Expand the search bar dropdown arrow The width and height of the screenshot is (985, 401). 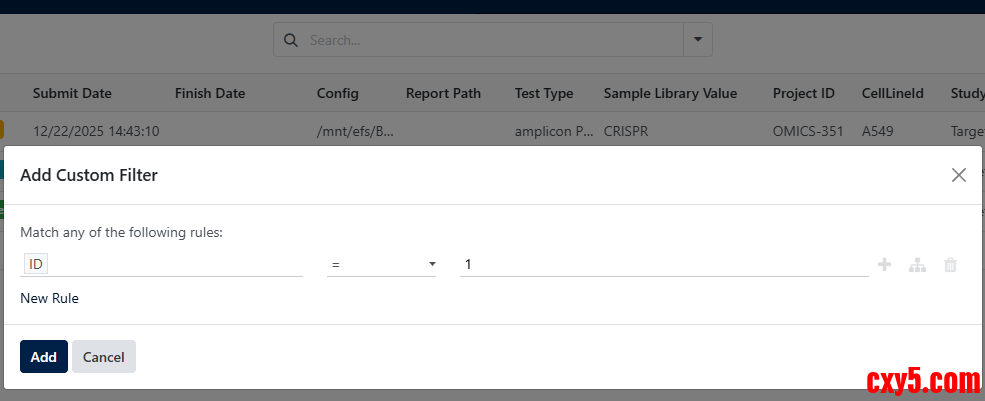[x=697, y=41]
